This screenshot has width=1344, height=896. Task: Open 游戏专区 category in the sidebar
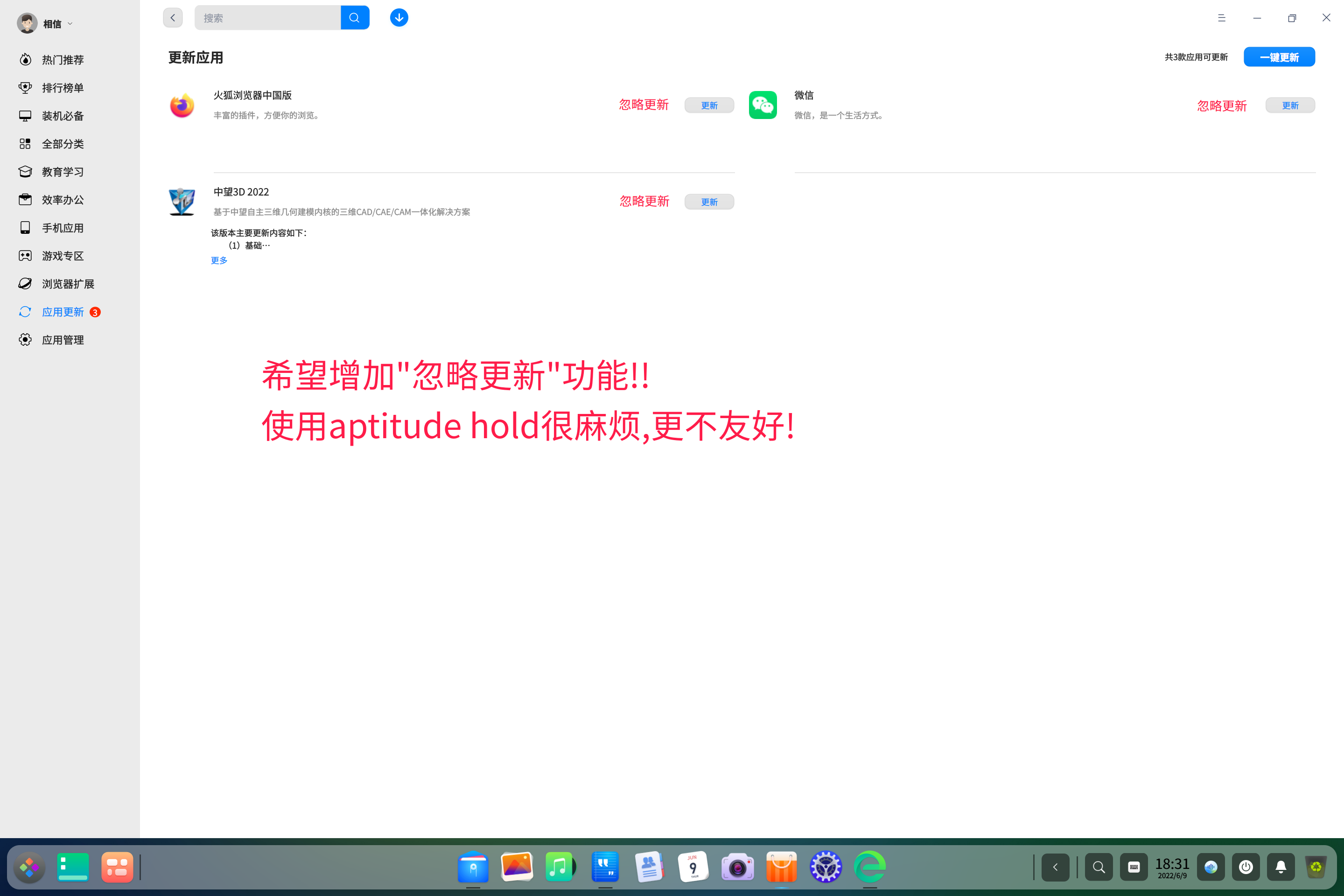(63, 256)
